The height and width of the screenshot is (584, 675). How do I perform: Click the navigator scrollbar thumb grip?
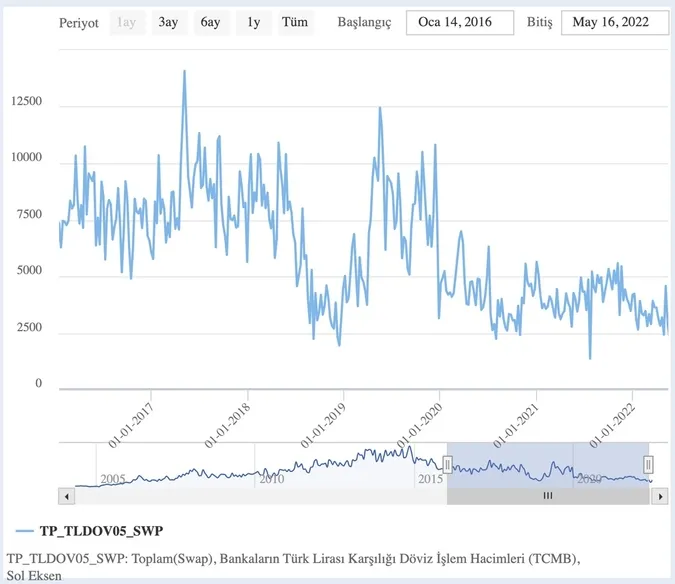pos(547,496)
